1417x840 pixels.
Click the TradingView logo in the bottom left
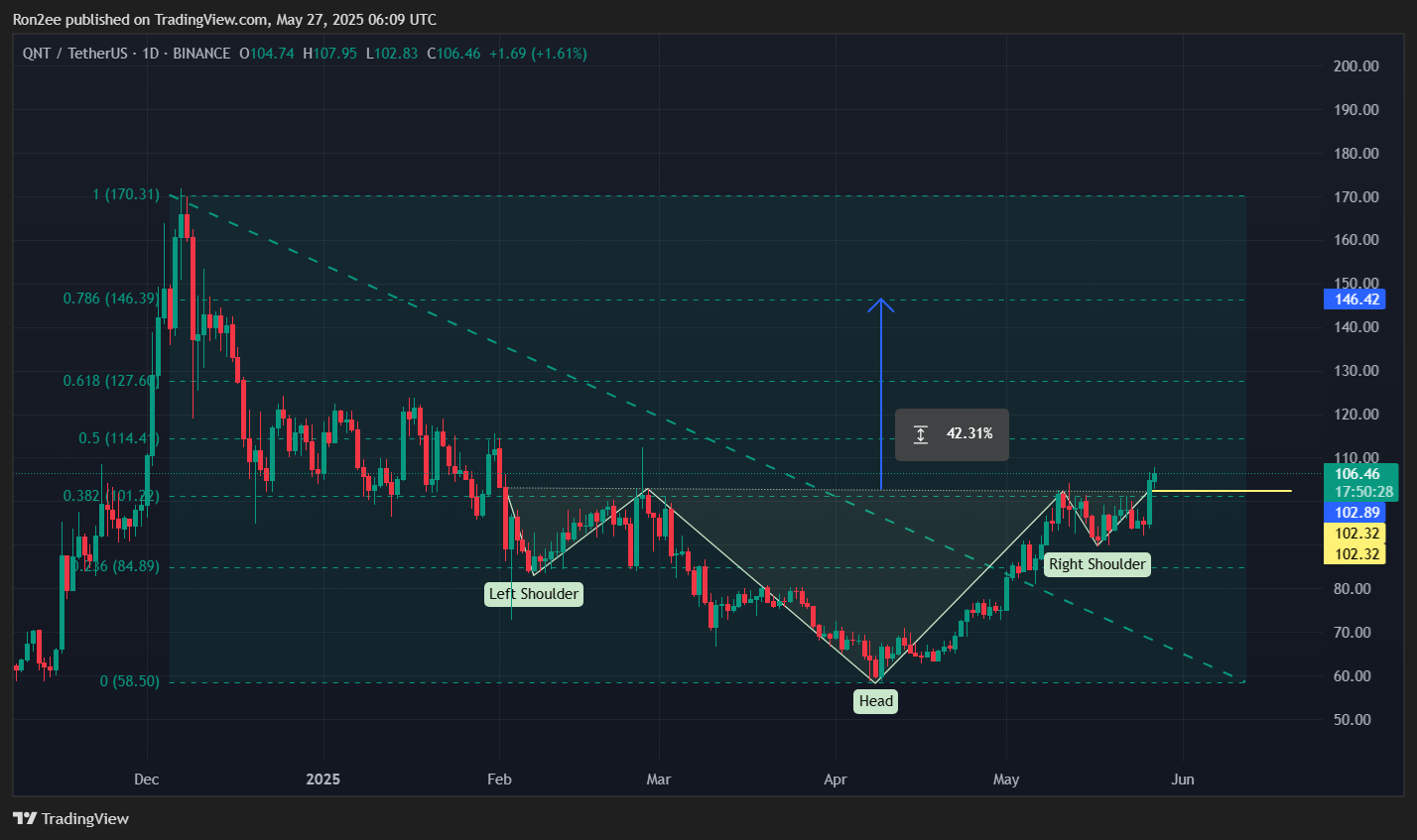(x=70, y=818)
